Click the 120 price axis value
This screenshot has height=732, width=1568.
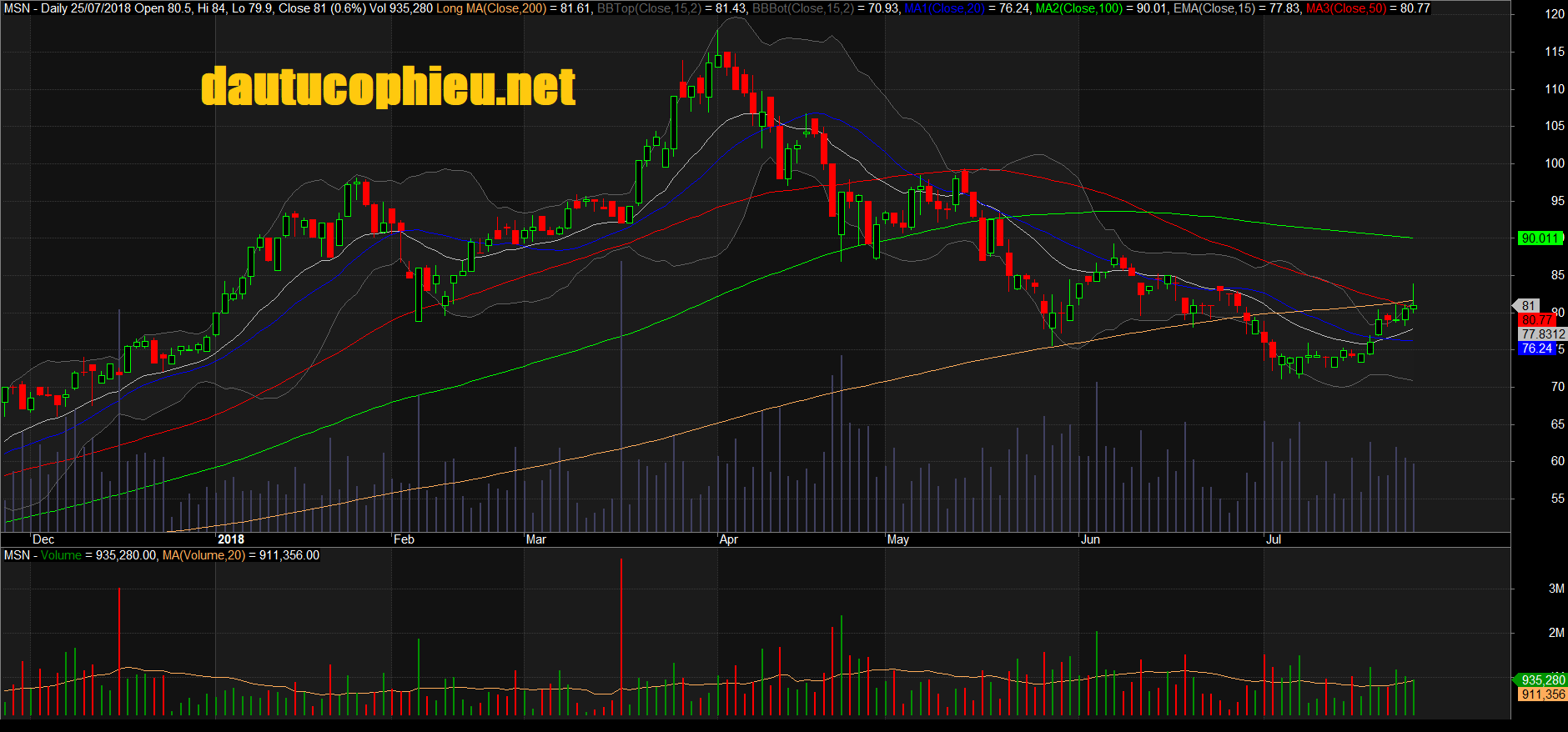click(1555, 14)
